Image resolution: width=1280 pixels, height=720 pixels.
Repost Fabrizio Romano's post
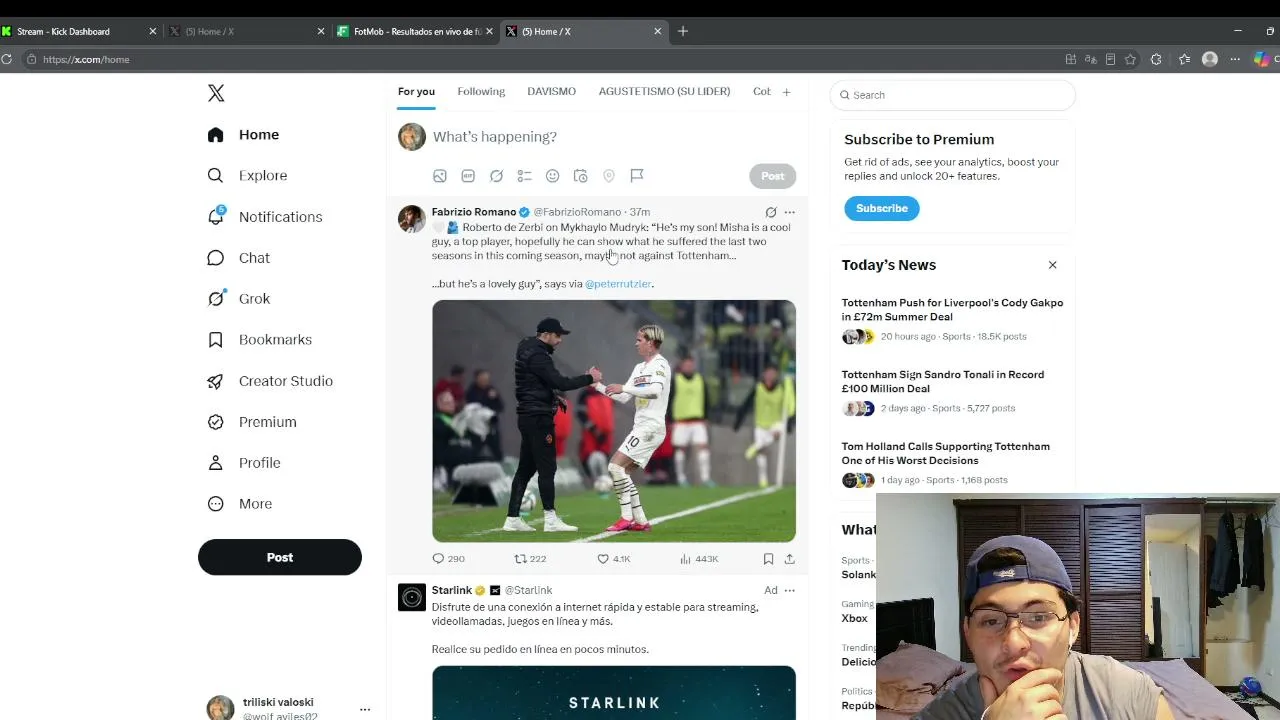click(x=530, y=559)
